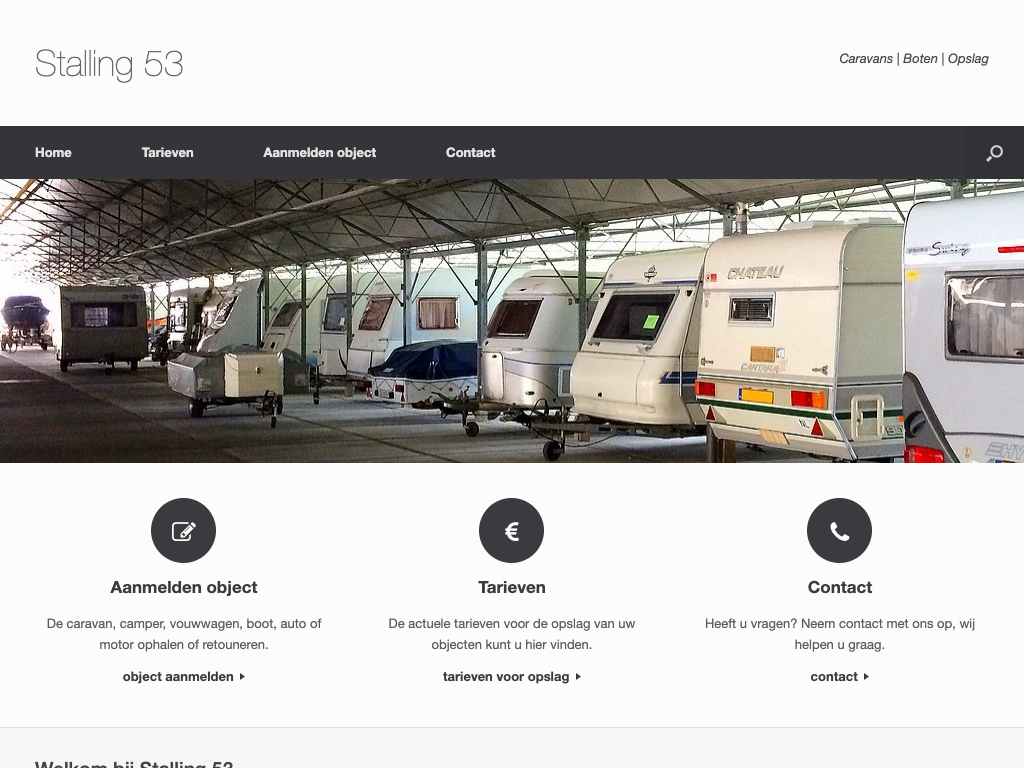
Task: Click the caravan storage hero image
Action: coord(512,321)
